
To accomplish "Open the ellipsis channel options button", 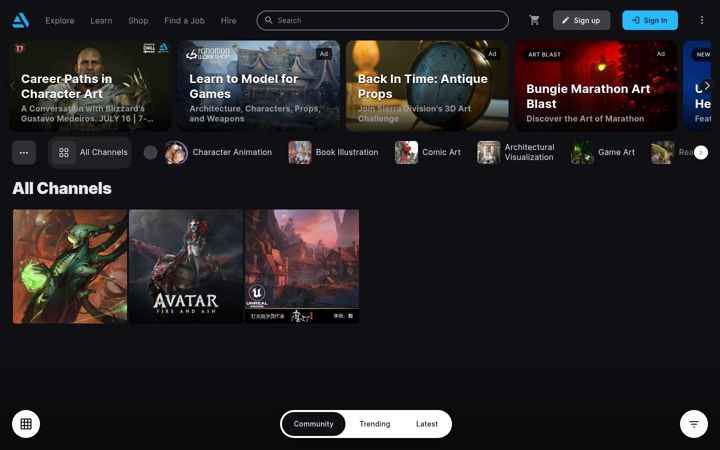I will [x=24, y=152].
